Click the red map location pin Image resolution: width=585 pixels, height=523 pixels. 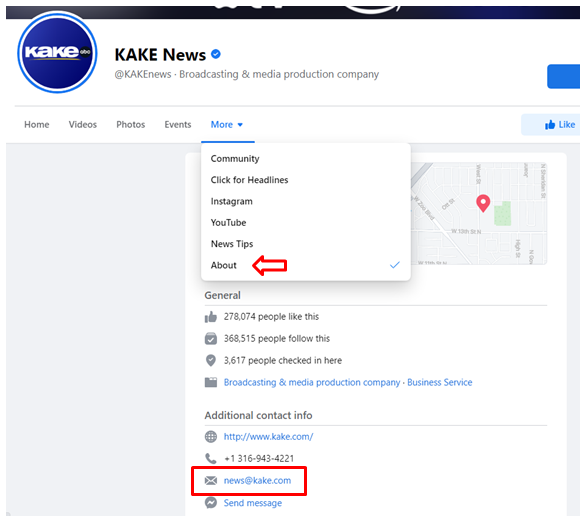tap(483, 203)
